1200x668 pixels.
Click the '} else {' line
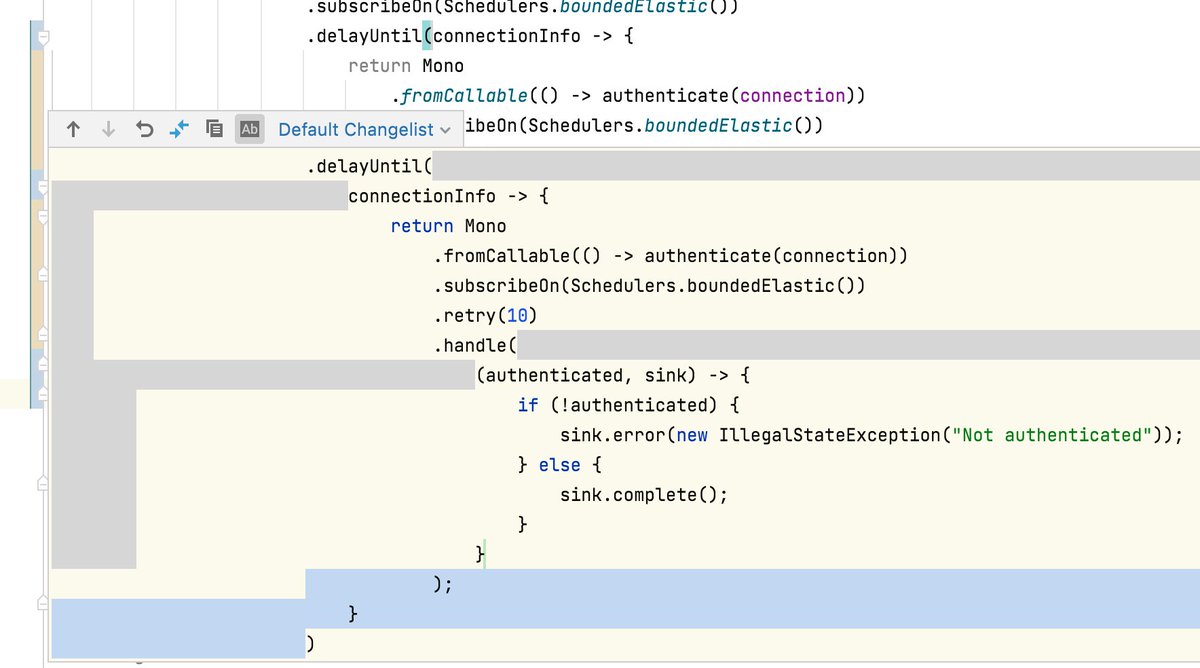tap(561, 465)
